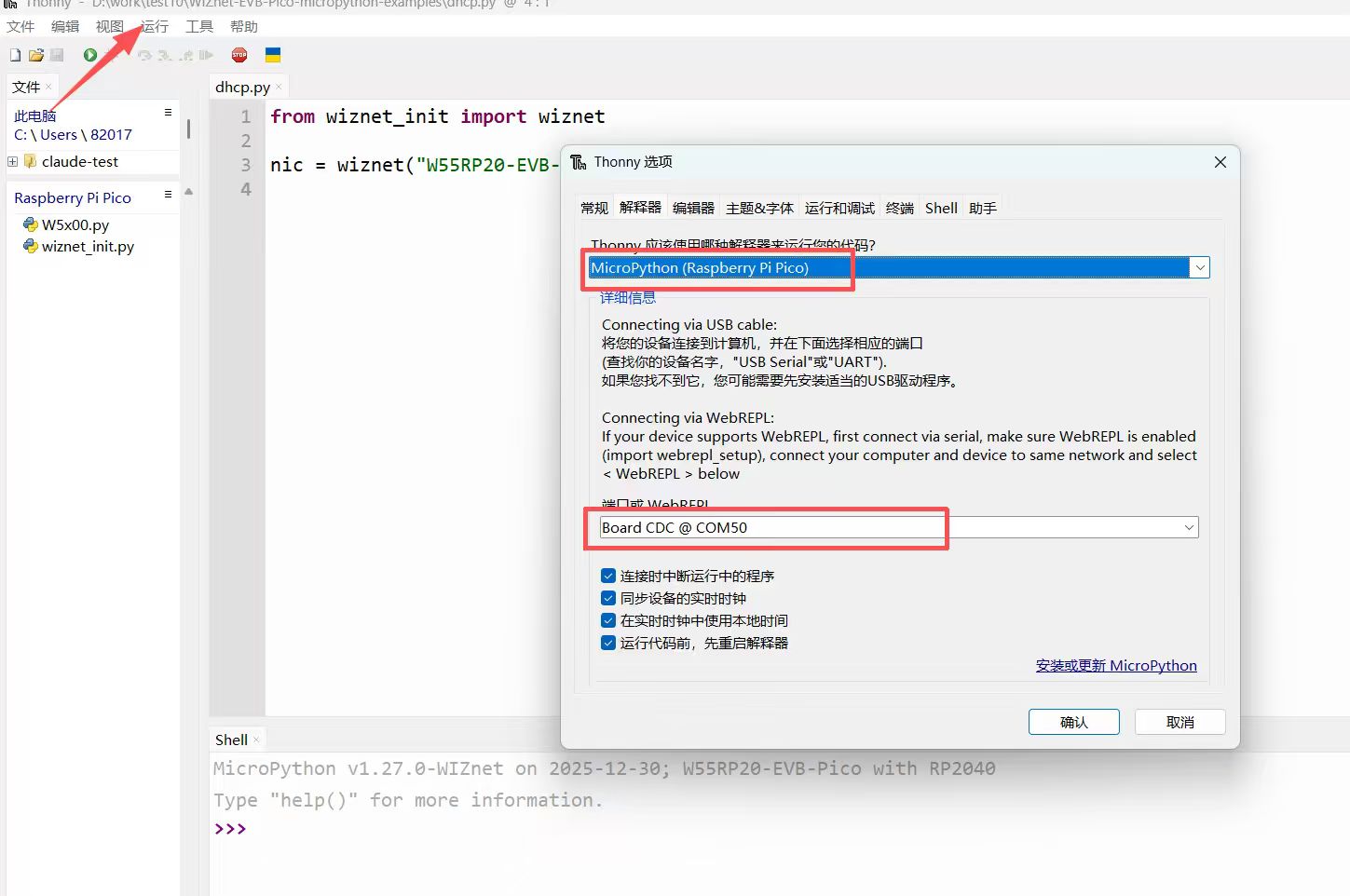Select the 解释器 options tab
The height and width of the screenshot is (896, 1350).
640,208
